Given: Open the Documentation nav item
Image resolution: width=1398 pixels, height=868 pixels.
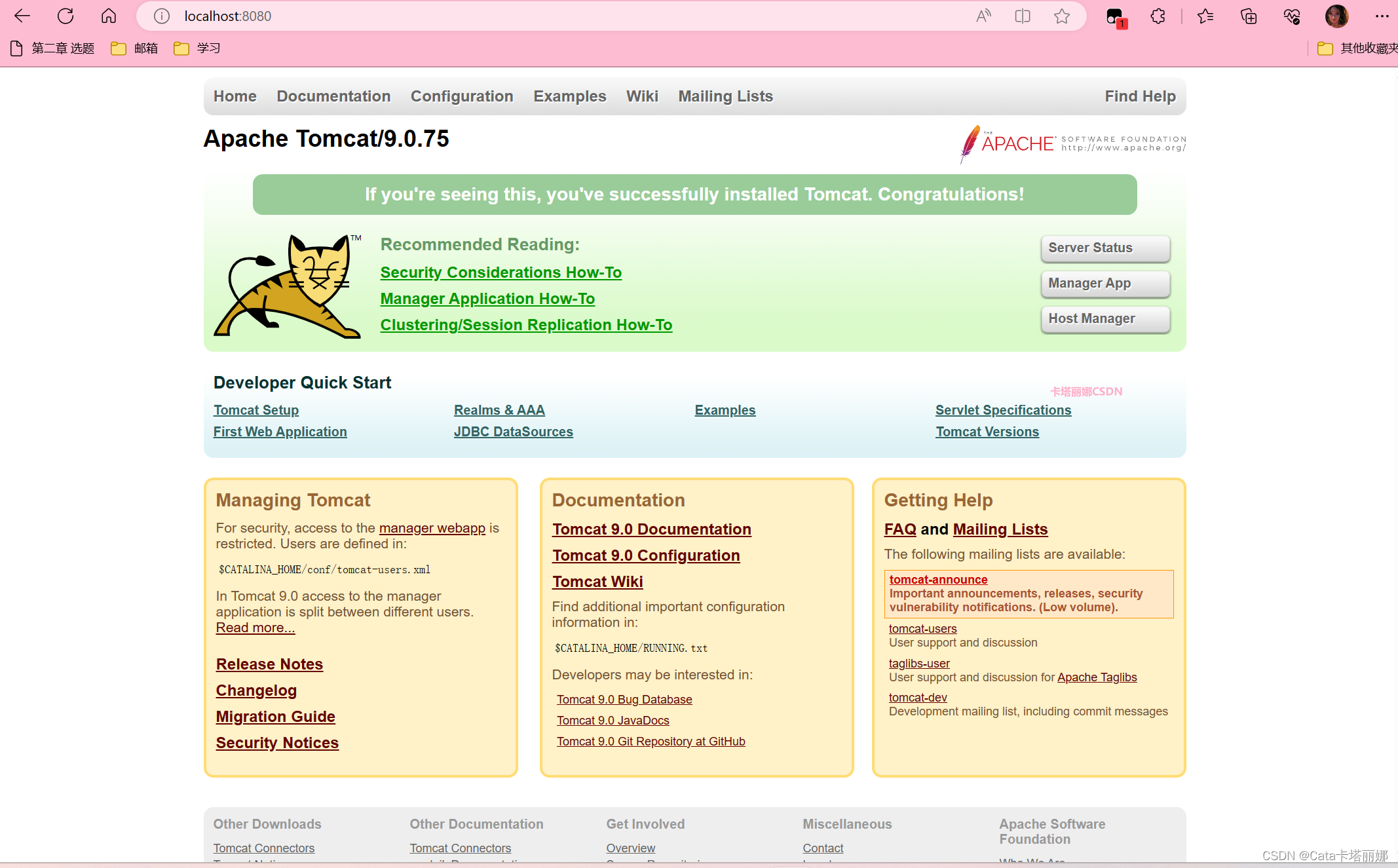Looking at the screenshot, I should [x=333, y=96].
